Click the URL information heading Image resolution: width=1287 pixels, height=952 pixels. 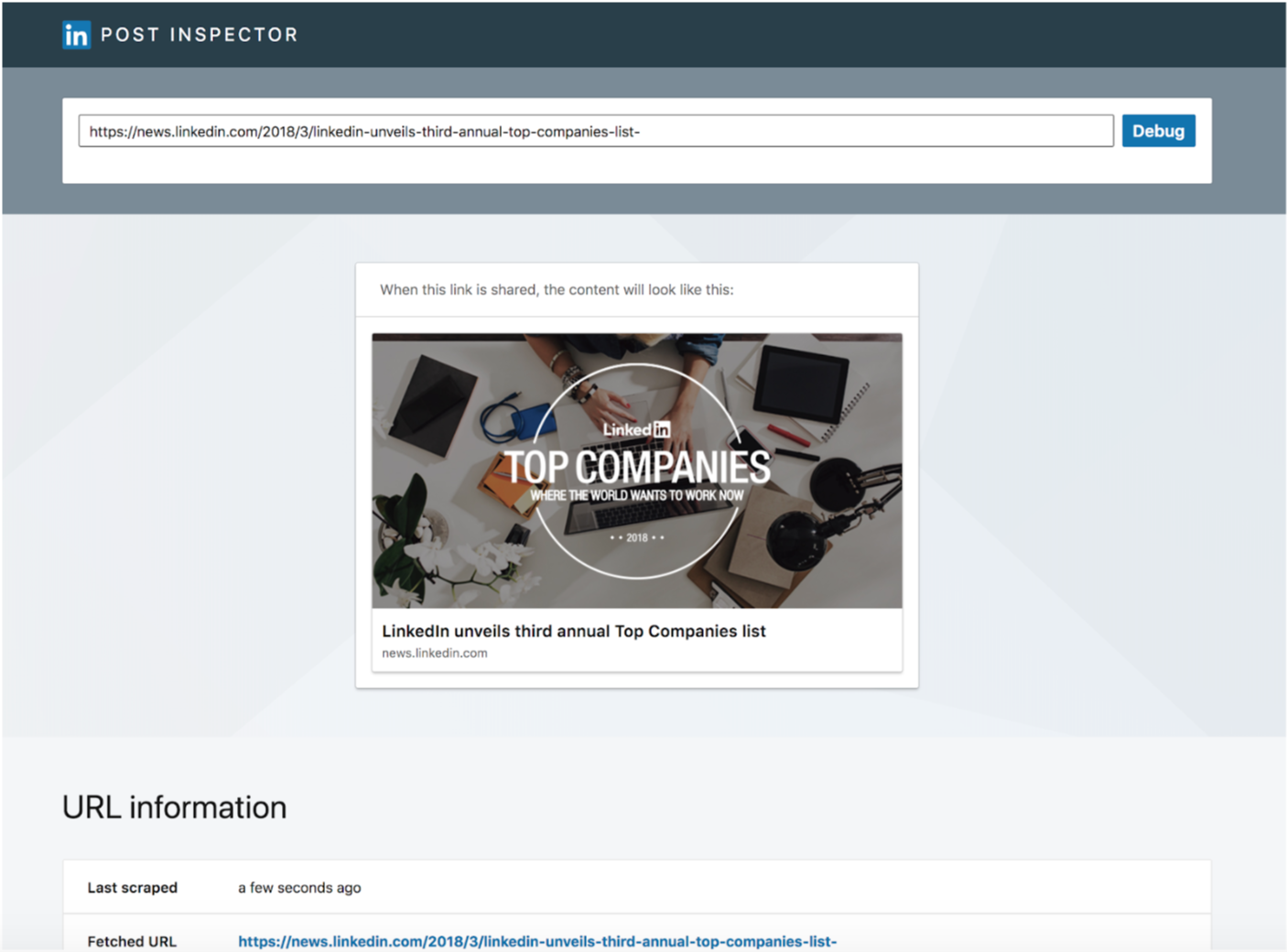pyautogui.click(x=175, y=807)
